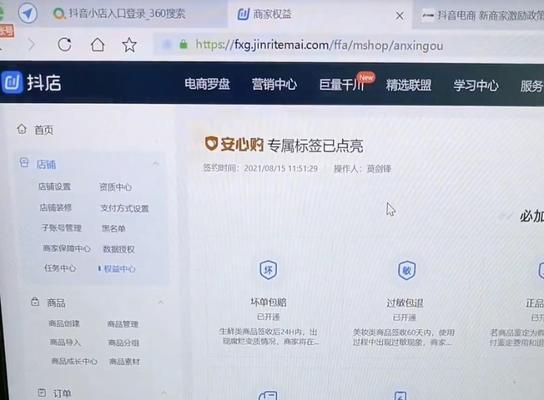Click the 过敏包退 title text
544x400 pixels.
pyautogui.click(x=405, y=303)
